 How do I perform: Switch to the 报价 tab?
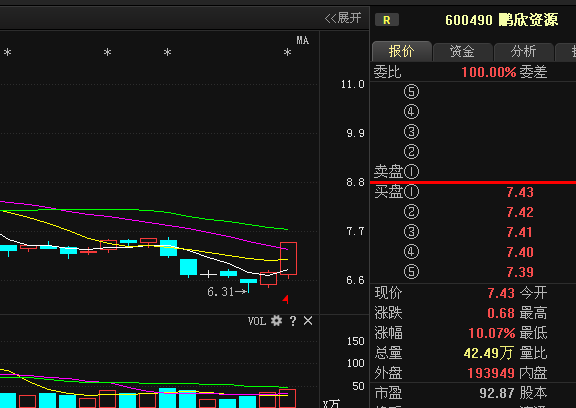click(x=402, y=51)
